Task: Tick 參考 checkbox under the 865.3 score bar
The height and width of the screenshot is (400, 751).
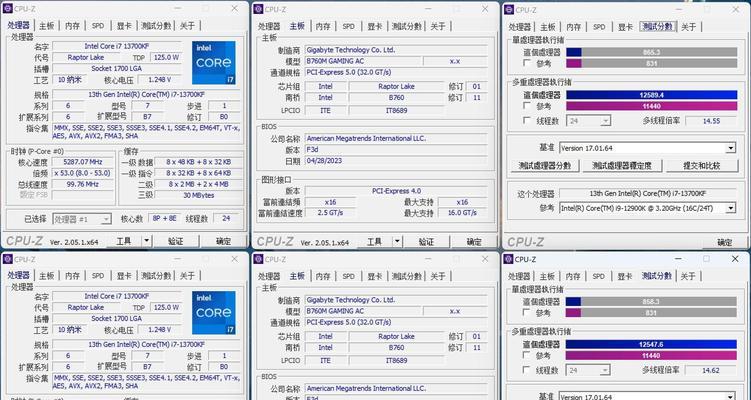Action: tap(527, 63)
